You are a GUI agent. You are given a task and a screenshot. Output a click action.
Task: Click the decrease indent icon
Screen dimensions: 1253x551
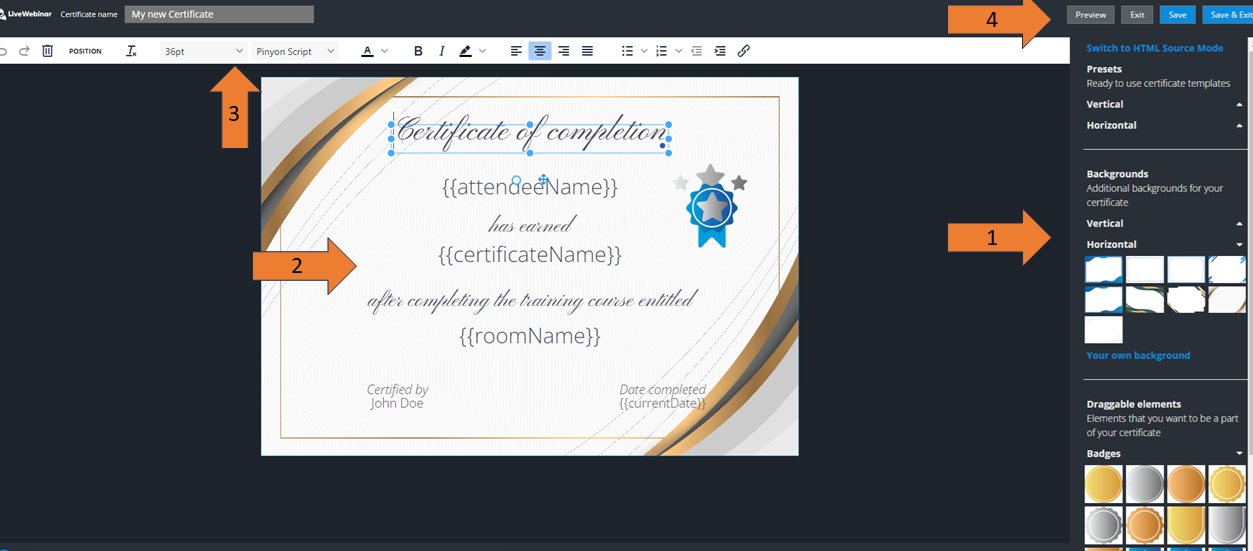pos(697,51)
